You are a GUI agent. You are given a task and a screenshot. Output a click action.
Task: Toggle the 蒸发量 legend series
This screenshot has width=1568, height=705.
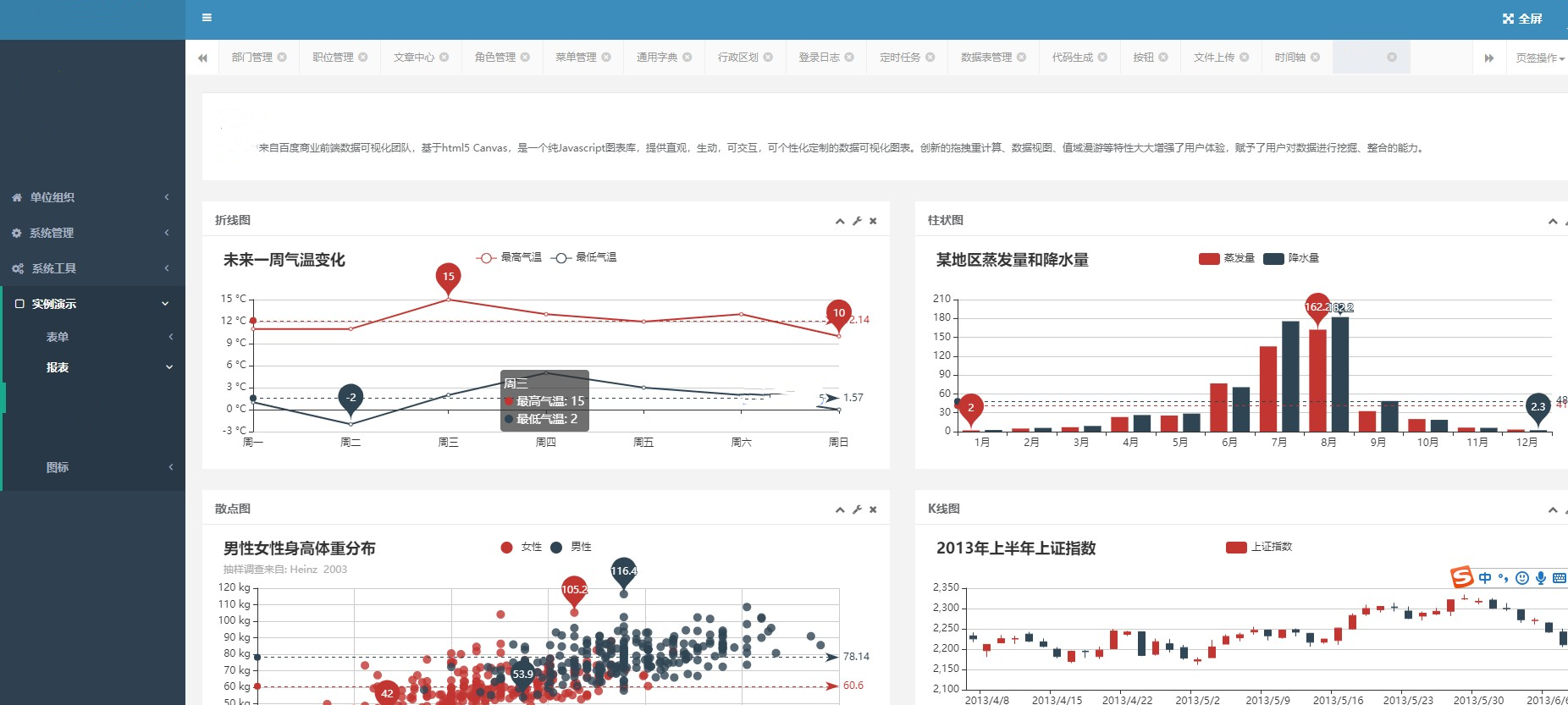pos(1227,258)
